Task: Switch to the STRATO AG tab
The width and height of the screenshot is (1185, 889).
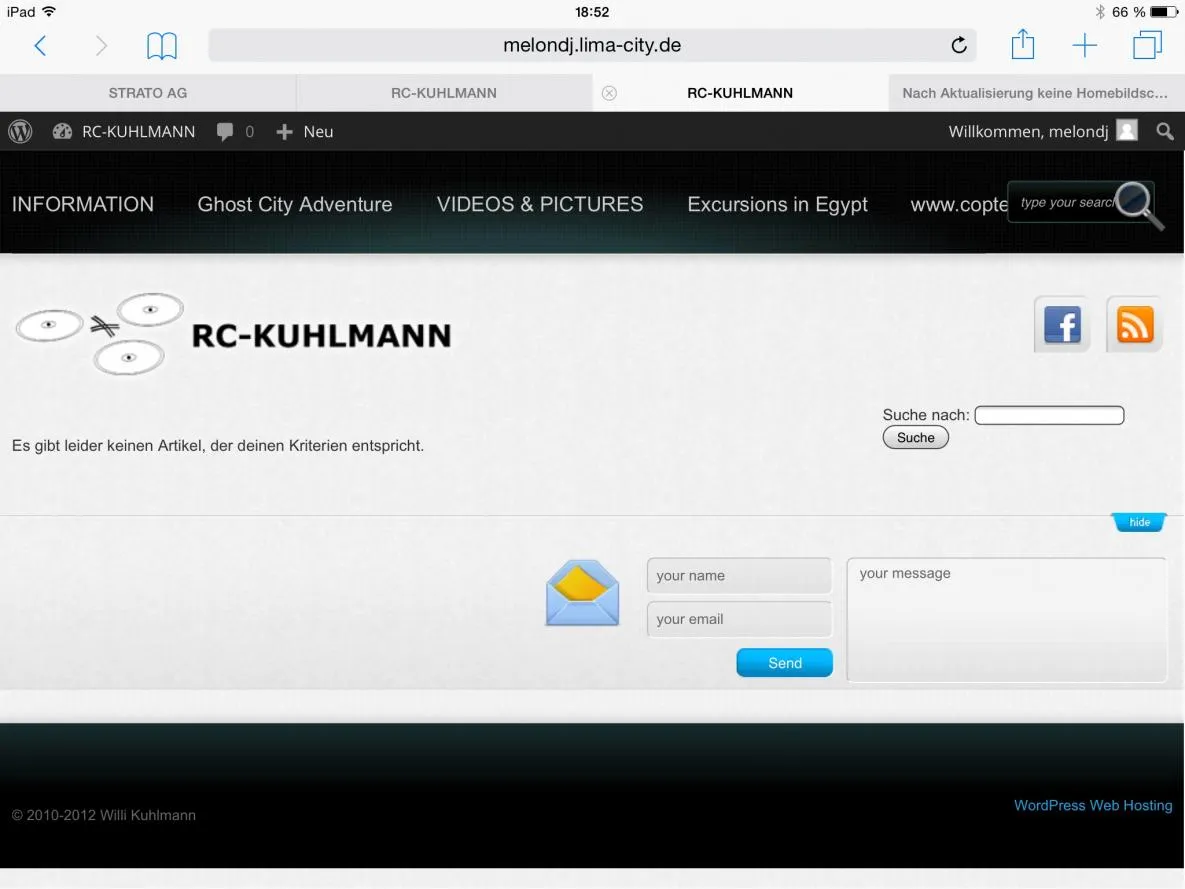Action: click(147, 93)
